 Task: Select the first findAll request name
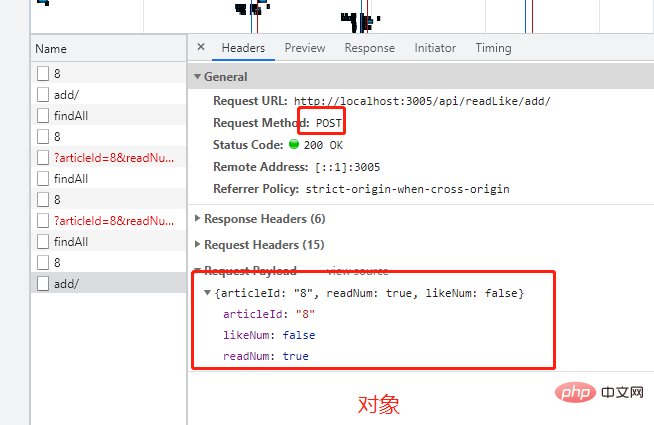71,116
